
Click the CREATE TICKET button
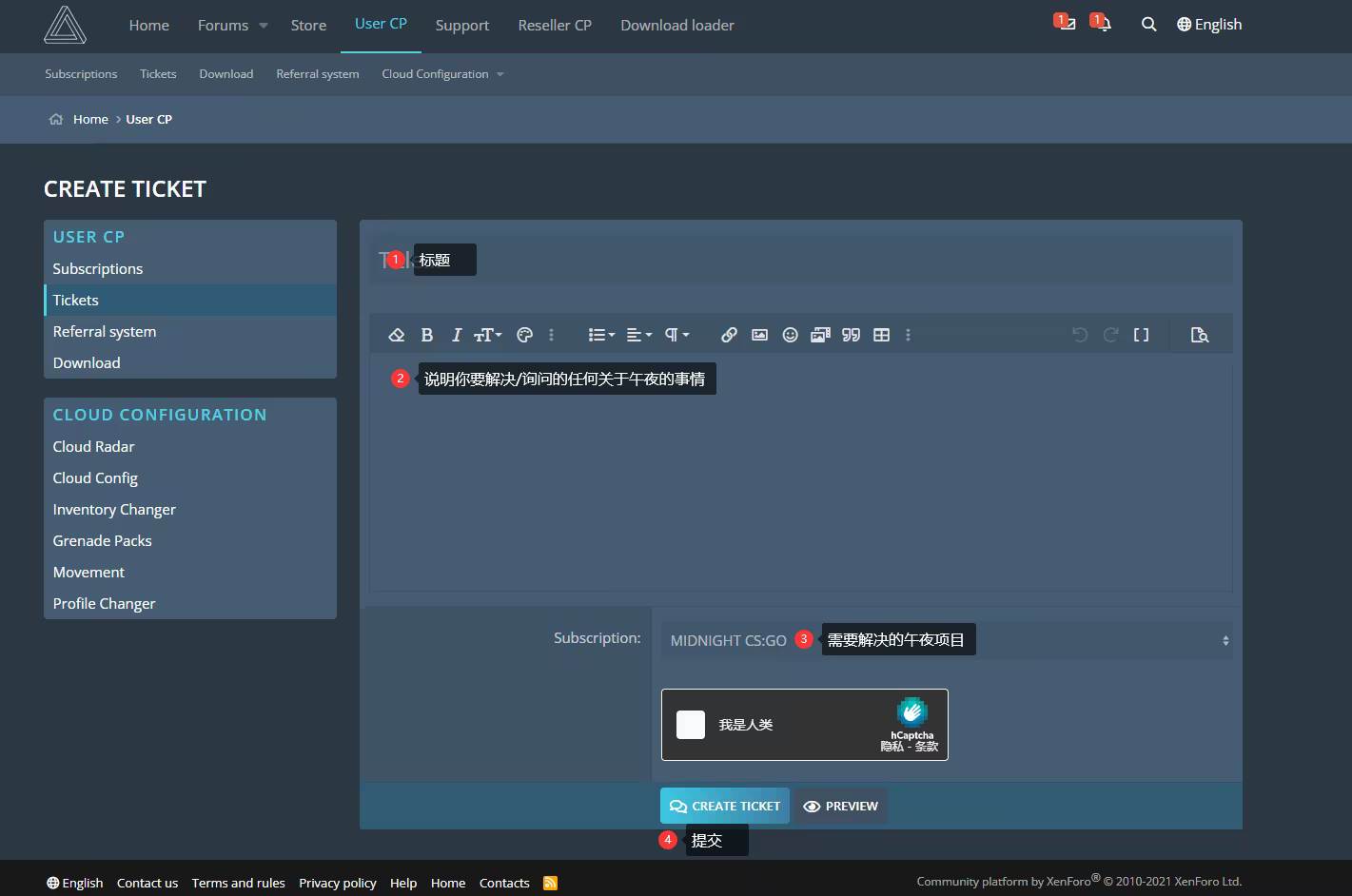[724, 806]
